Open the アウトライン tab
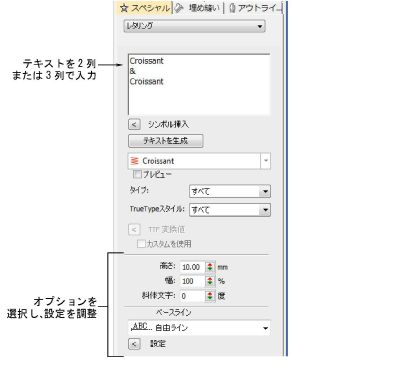The image size is (393, 371). coord(254,8)
